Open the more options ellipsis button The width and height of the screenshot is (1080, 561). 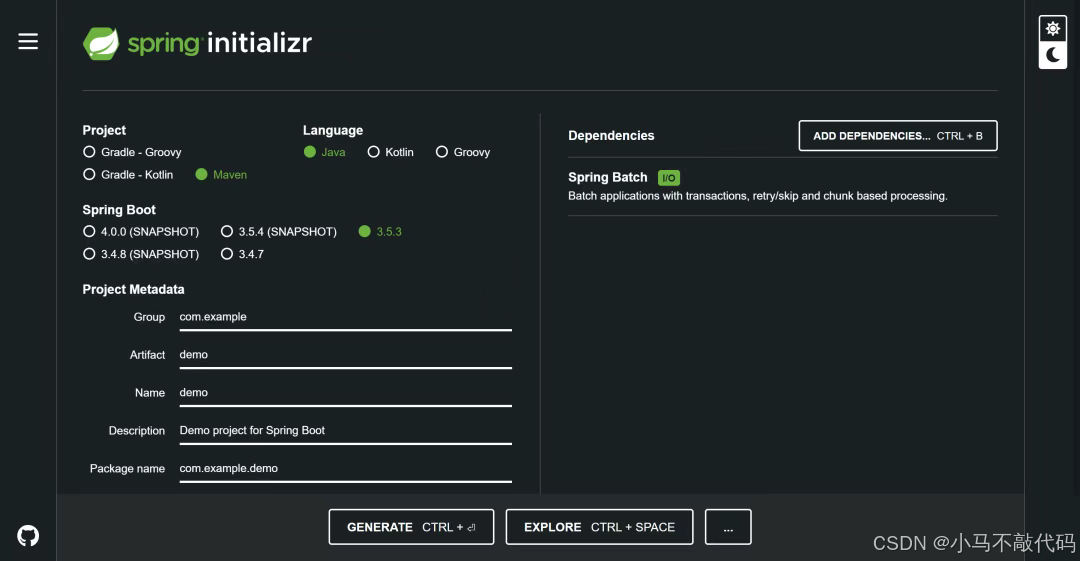[728, 527]
